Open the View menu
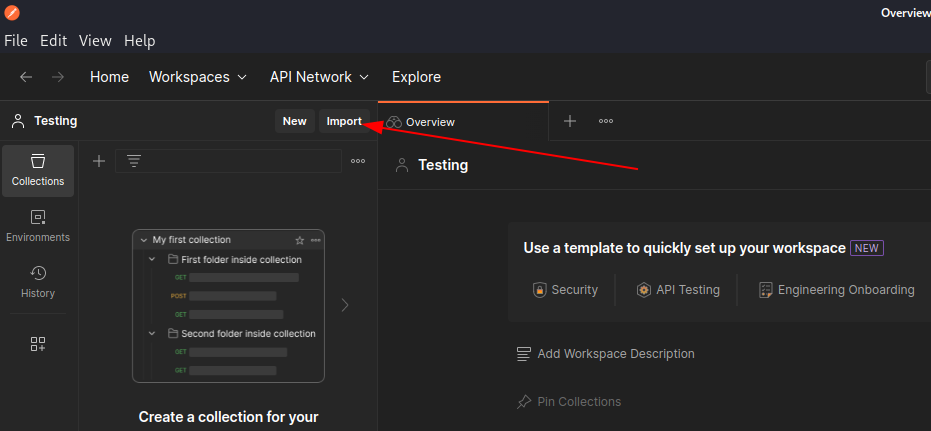This screenshot has width=931, height=431. (x=95, y=41)
